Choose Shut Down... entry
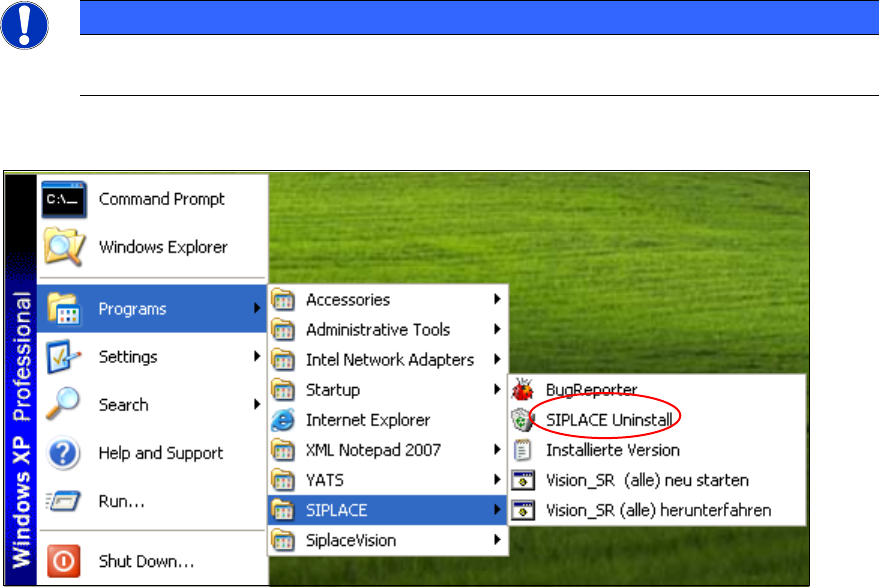The height and width of the screenshot is (587, 879). (152, 561)
